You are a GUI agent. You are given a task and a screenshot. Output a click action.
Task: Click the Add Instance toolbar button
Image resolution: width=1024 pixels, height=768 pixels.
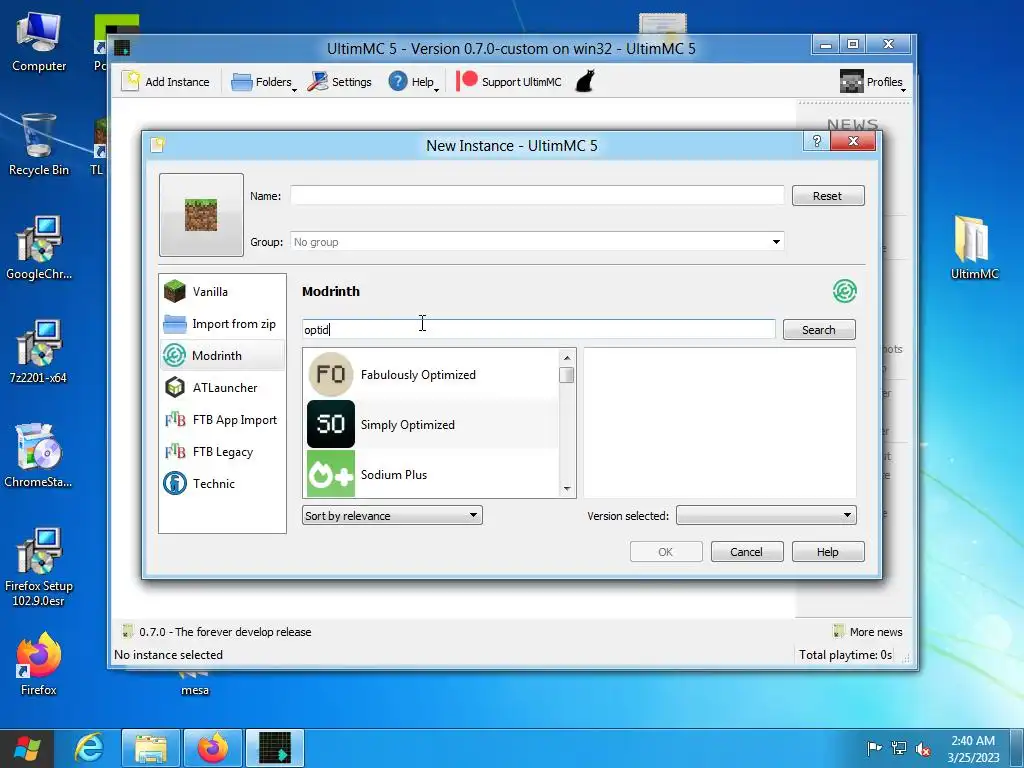167,82
